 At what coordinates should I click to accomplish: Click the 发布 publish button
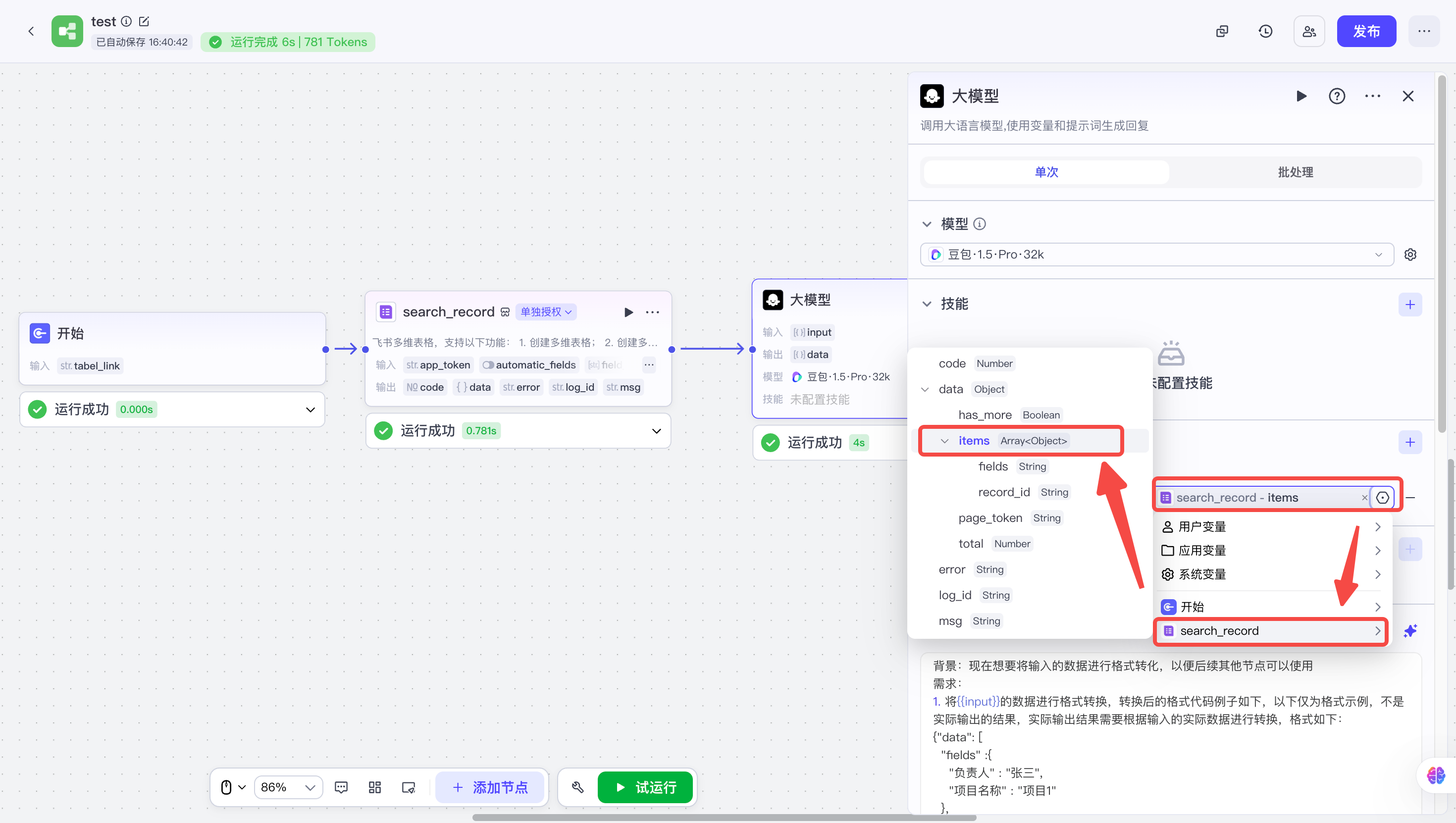coord(1365,31)
